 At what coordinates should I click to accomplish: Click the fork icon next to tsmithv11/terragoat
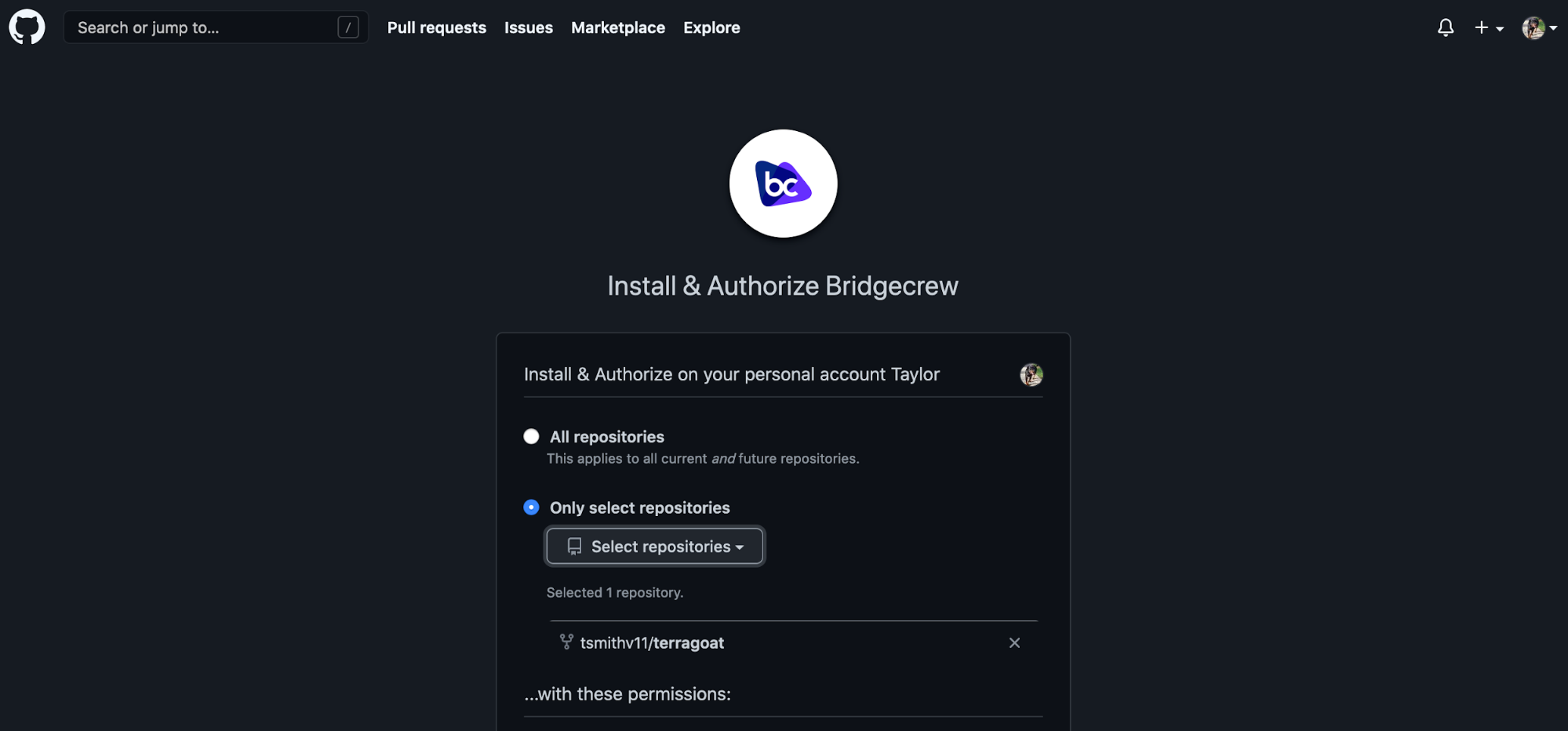(x=566, y=642)
